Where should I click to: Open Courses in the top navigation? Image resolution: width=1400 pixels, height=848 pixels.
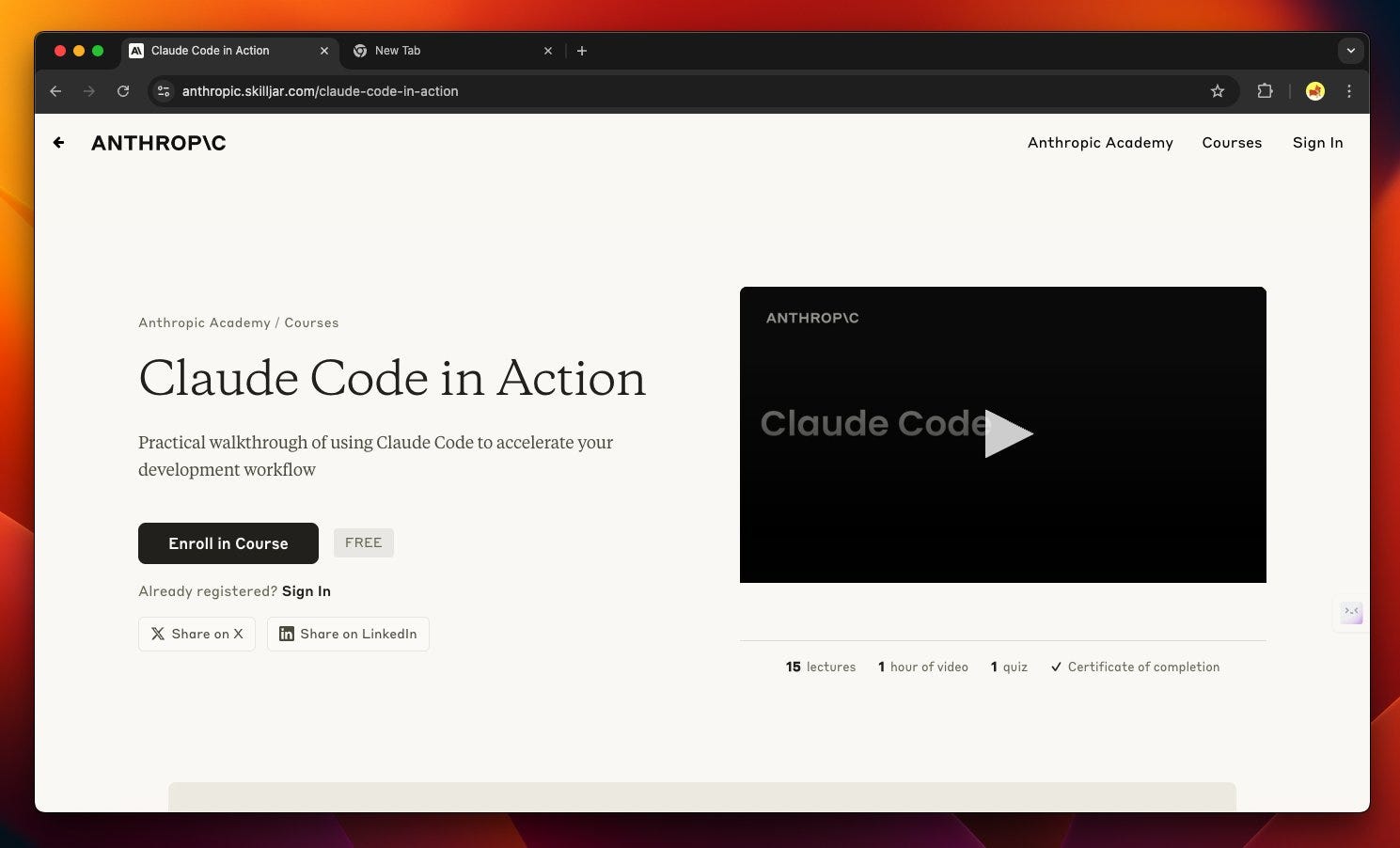(1232, 143)
